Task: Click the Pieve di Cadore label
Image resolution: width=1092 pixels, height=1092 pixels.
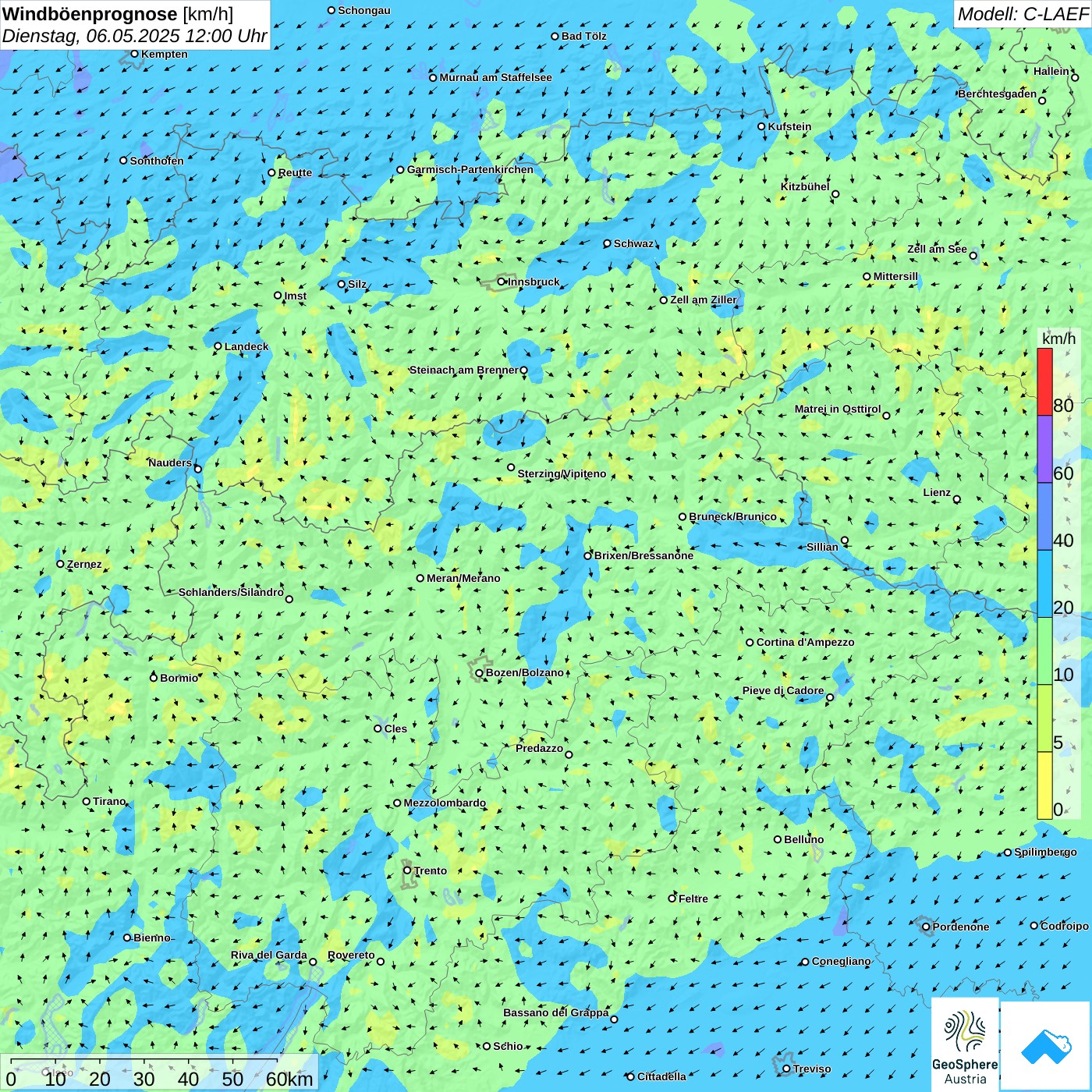Action: 783,690
